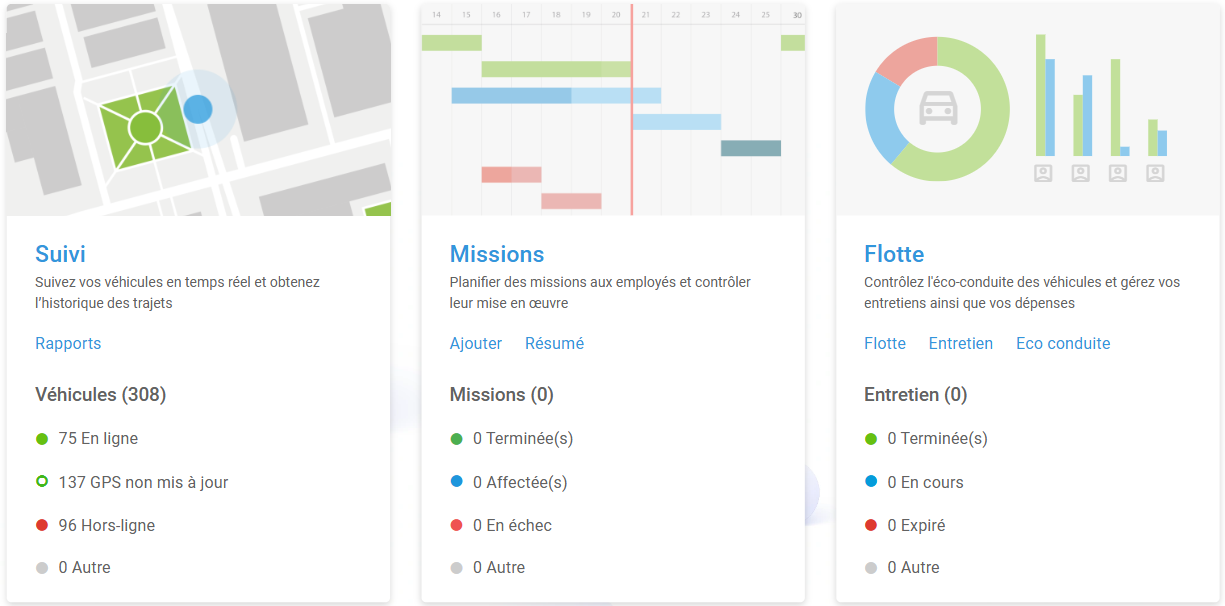Open the Suivi card title
Screen dimensions: 1225x606
pos(60,254)
